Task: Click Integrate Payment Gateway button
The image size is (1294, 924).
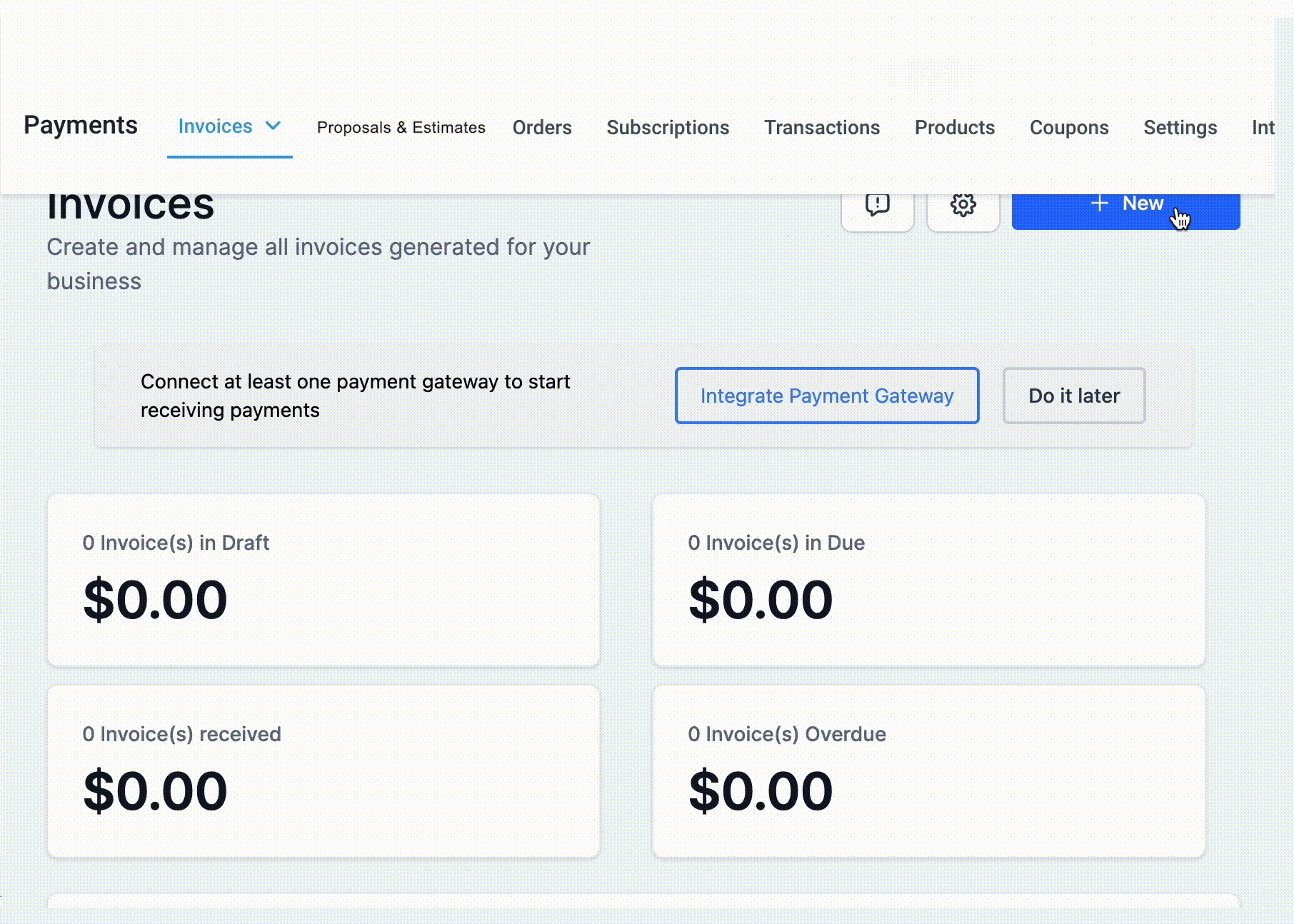Action: (826, 396)
